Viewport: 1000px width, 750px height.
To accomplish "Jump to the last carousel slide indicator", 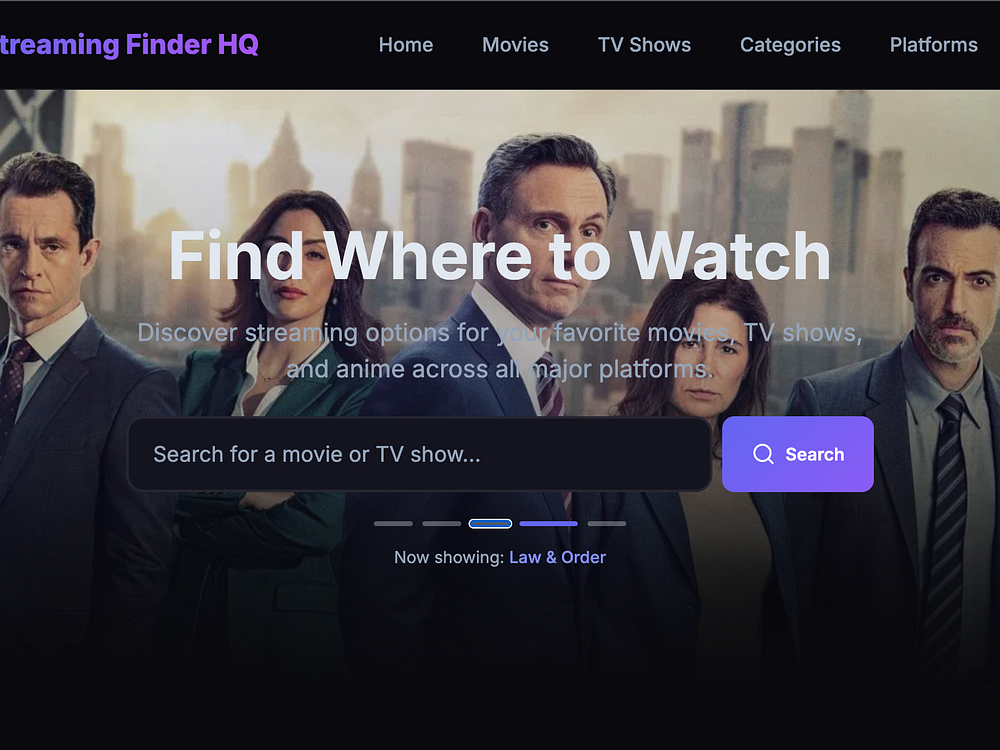I will [x=607, y=524].
